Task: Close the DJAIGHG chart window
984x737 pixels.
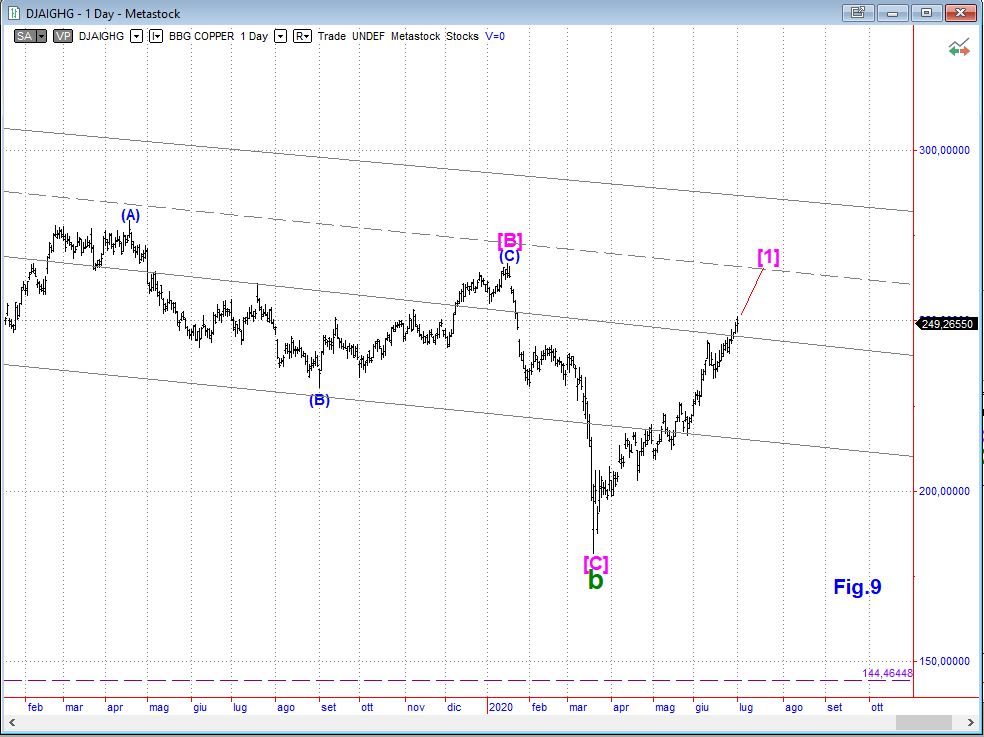Action: click(x=960, y=12)
